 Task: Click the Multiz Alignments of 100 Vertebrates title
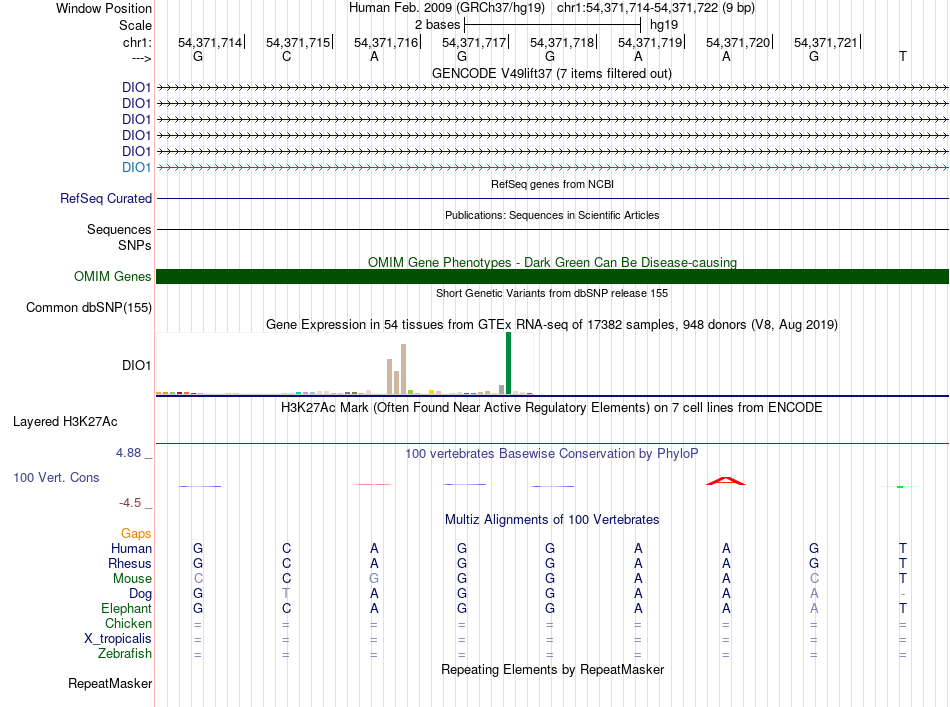(x=551, y=520)
